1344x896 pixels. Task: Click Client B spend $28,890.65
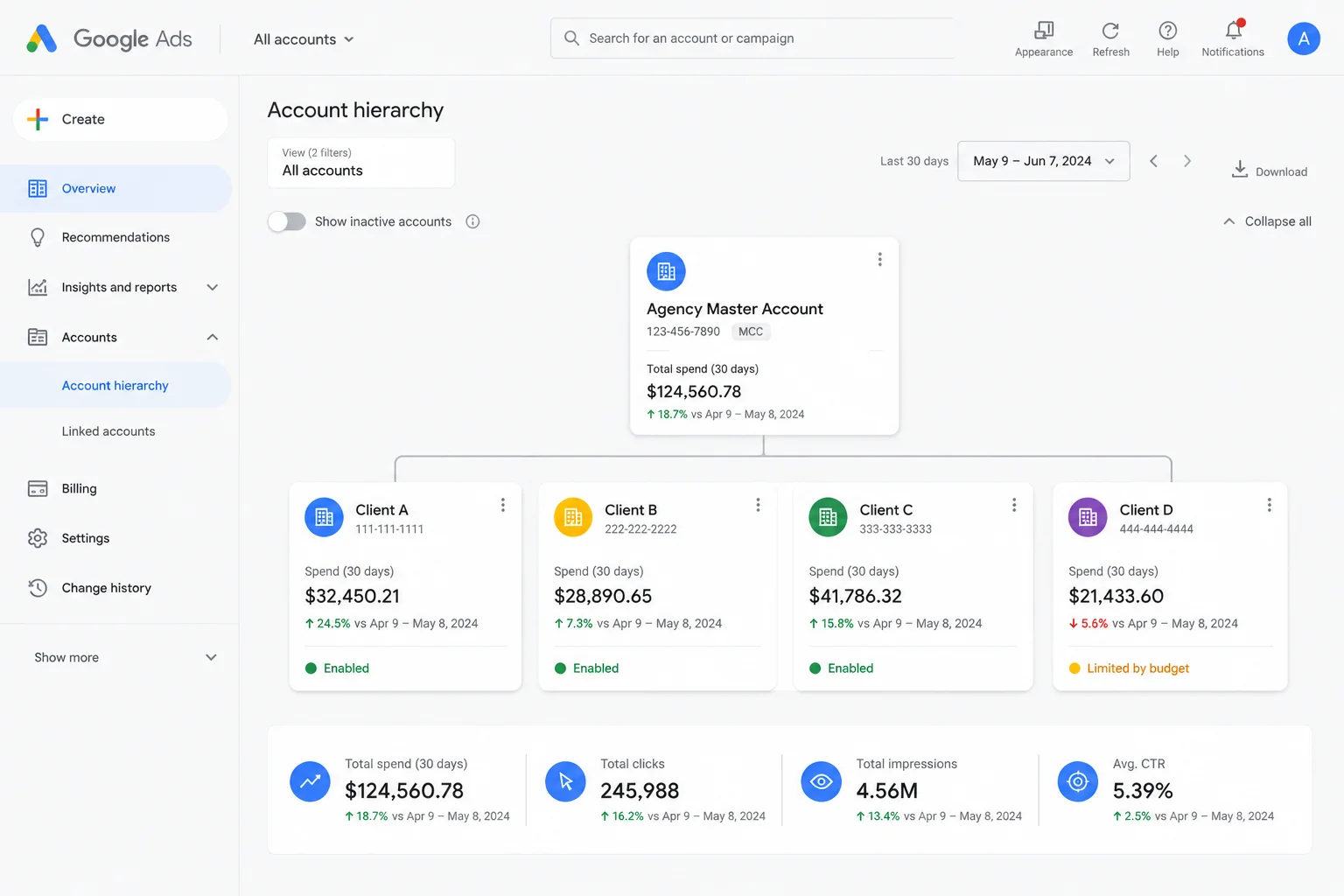coord(603,596)
